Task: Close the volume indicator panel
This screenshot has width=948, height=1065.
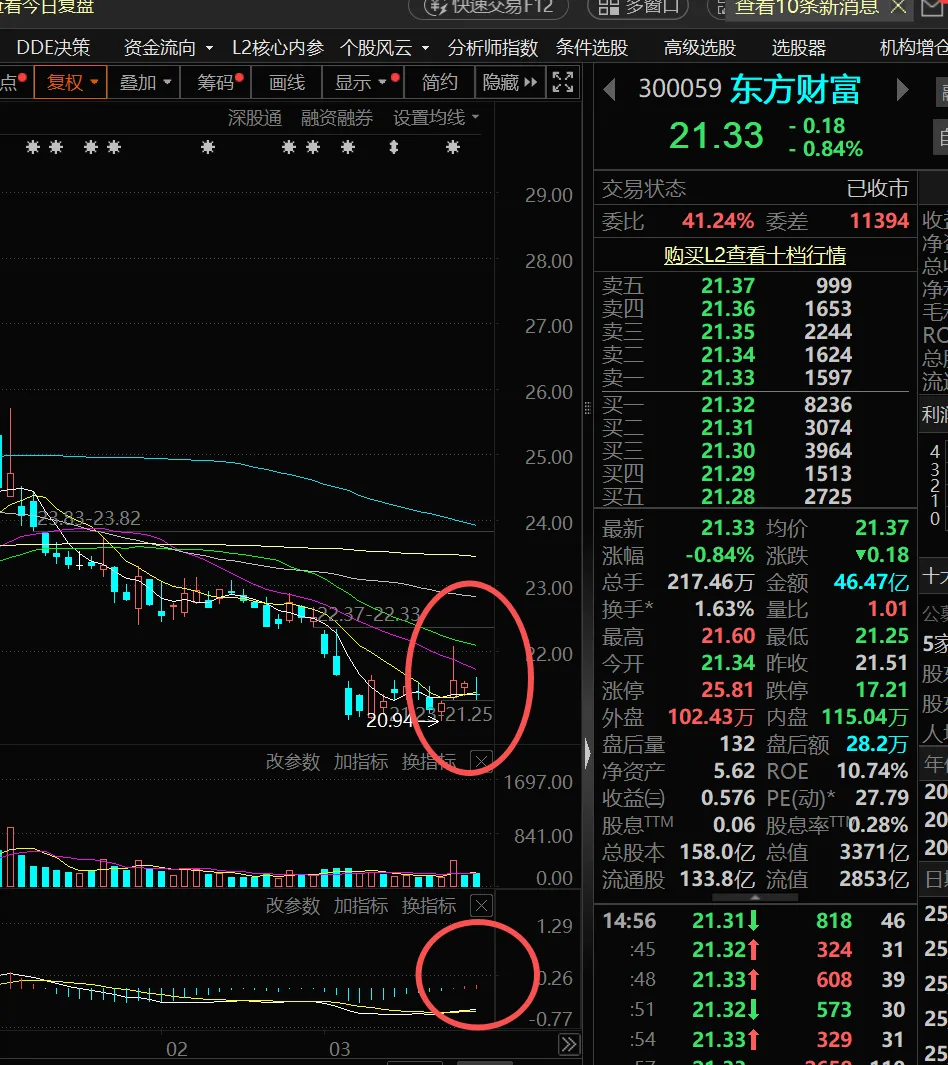Action: point(481,761)
